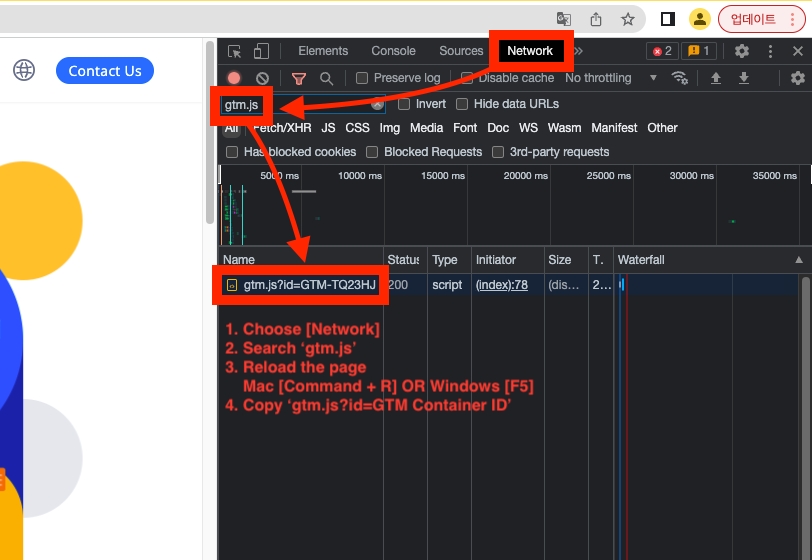Open the (index):78 initiator link

tap(501, 285)
